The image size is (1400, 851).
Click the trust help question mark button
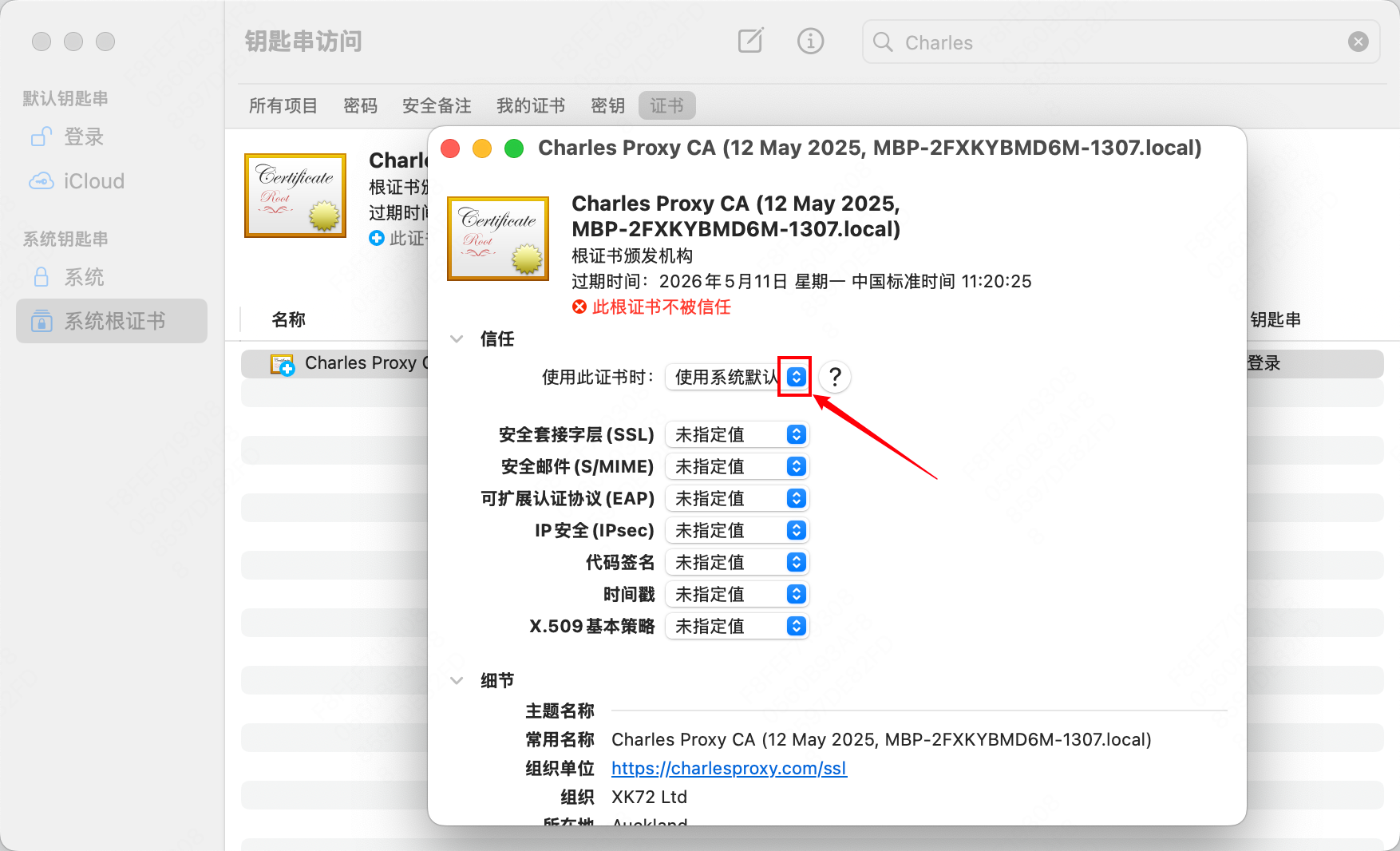835,377
